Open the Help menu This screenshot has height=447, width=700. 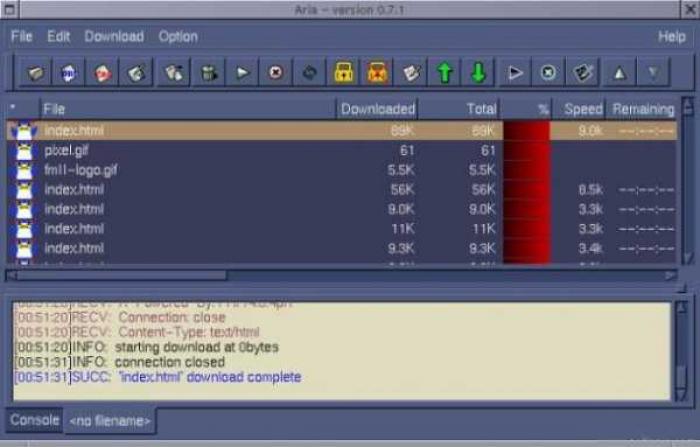pos(671,36)
